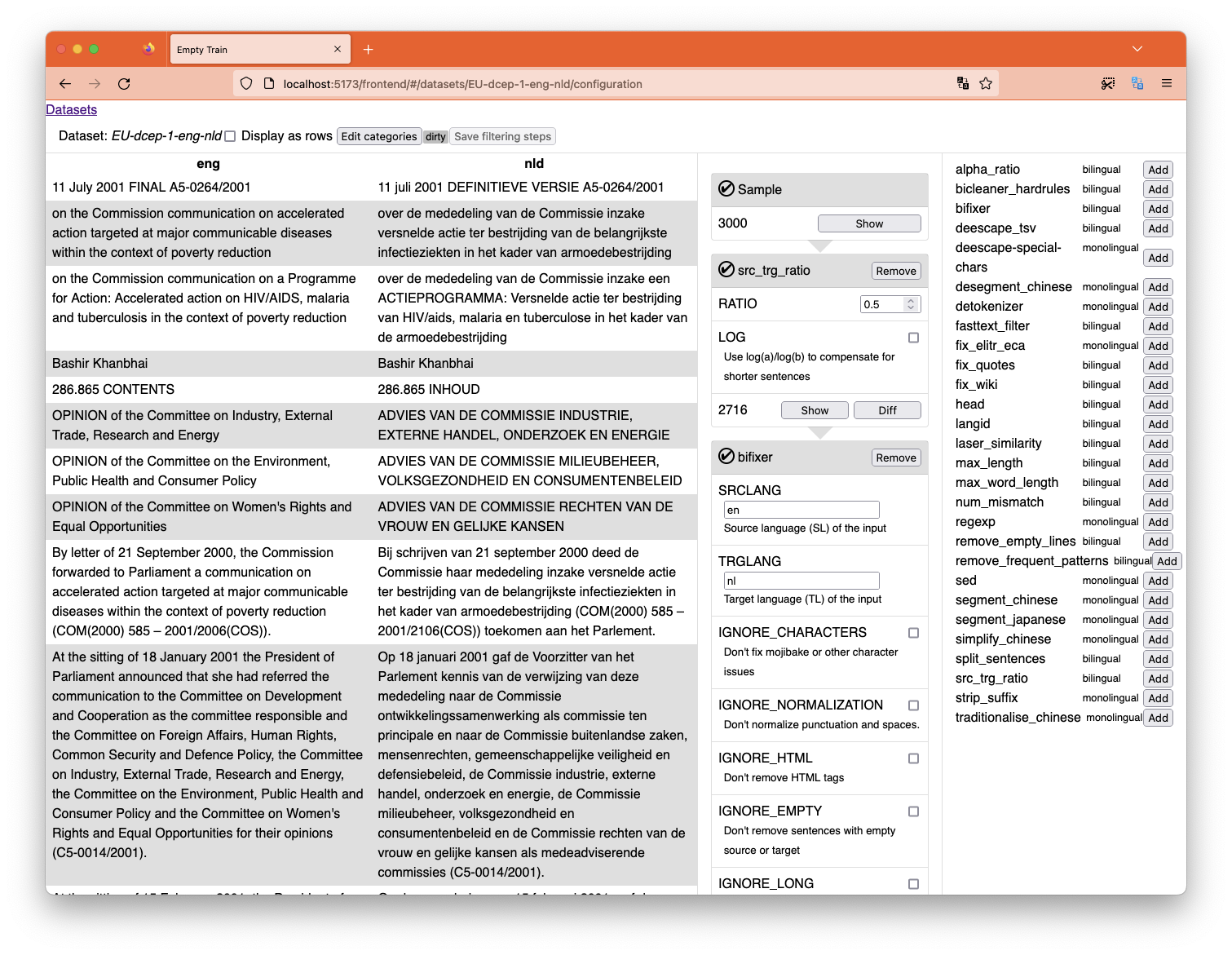1232x955 pixels.
Task: Open the page information icon in the address bar
Action: tap(268, 84)
